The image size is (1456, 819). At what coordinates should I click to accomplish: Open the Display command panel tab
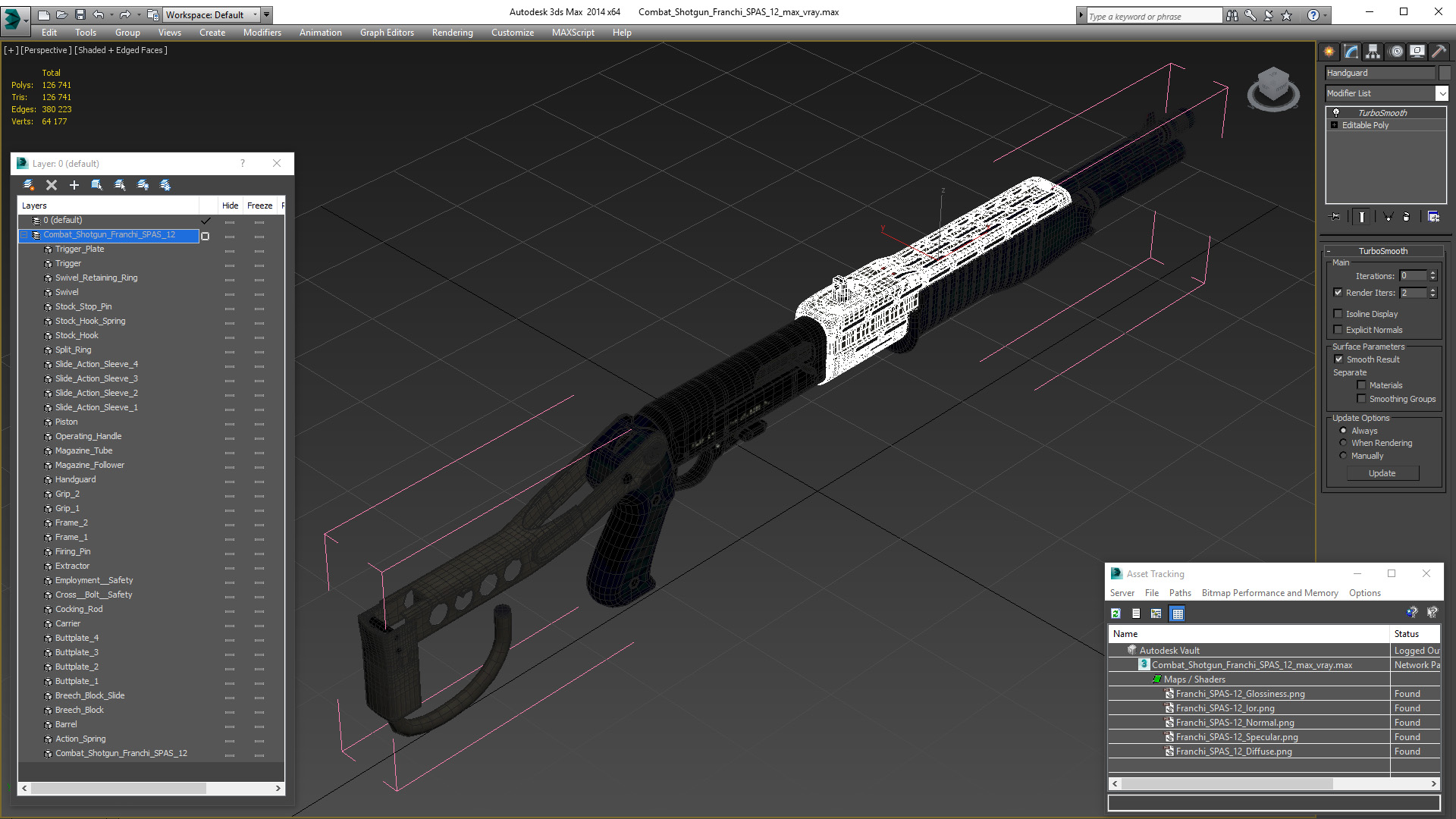(x=1417, y=52)
